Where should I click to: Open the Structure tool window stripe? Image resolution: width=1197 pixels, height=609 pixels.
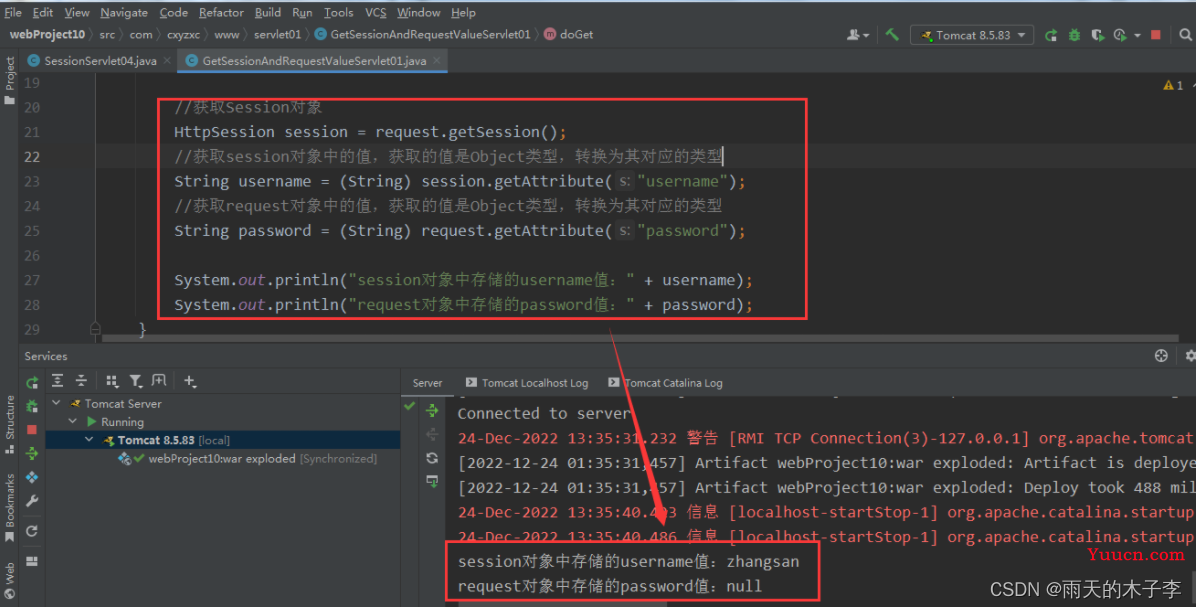tap(9, 424)
